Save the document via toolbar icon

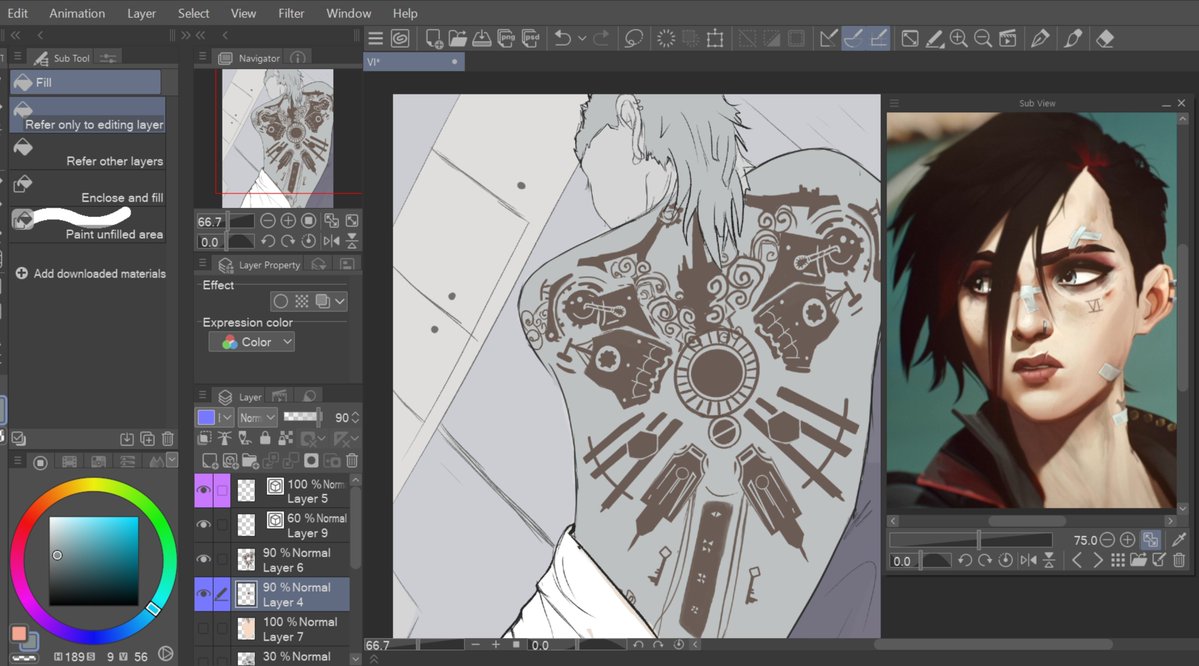[x=482, y=38]
